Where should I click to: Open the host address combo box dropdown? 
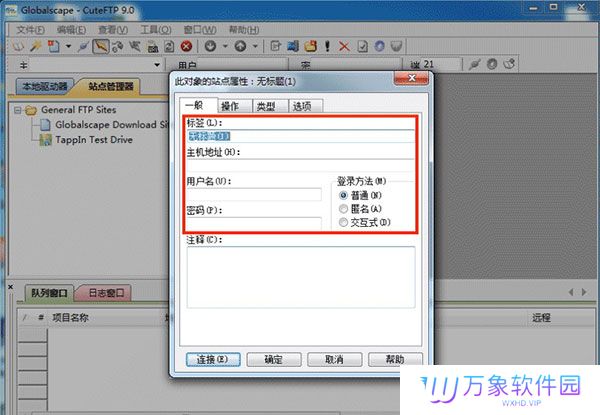point(157,65)
